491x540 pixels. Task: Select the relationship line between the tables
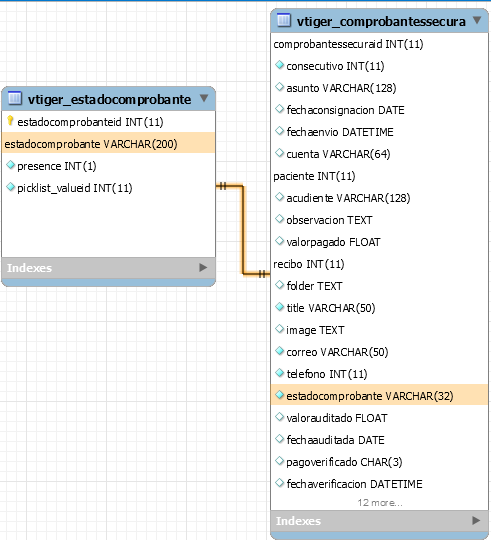click(x=243, y=230)
